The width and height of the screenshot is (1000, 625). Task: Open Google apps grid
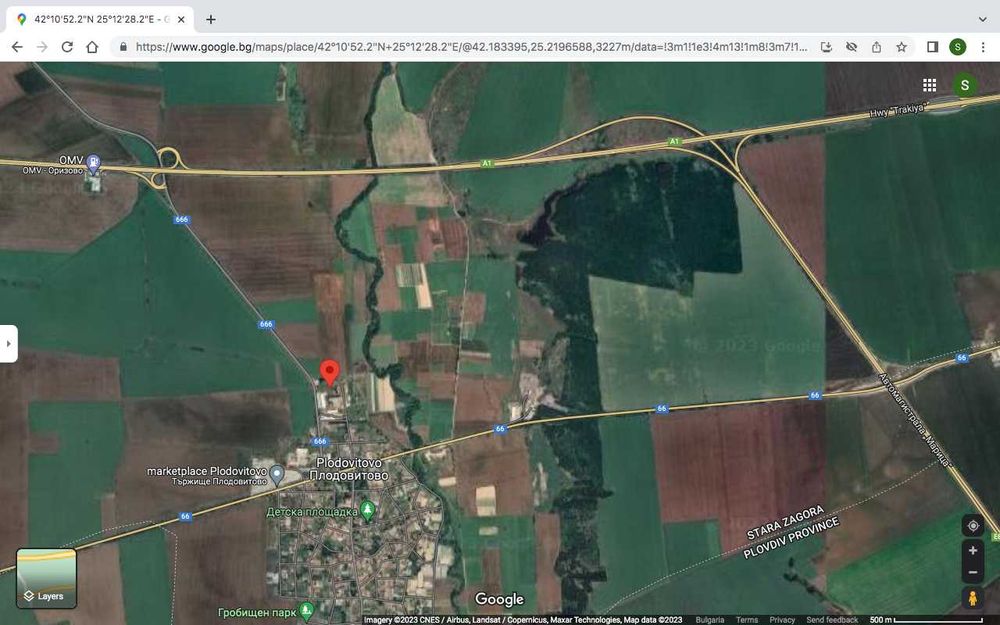pyautogui.click(x=930, y=85)
